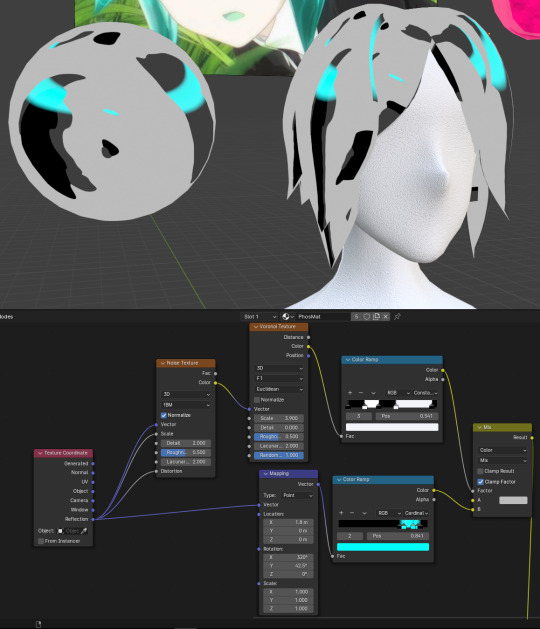
Task: Open Voronoi Euclidean distance metric dropdown
Action: point(279,389)
